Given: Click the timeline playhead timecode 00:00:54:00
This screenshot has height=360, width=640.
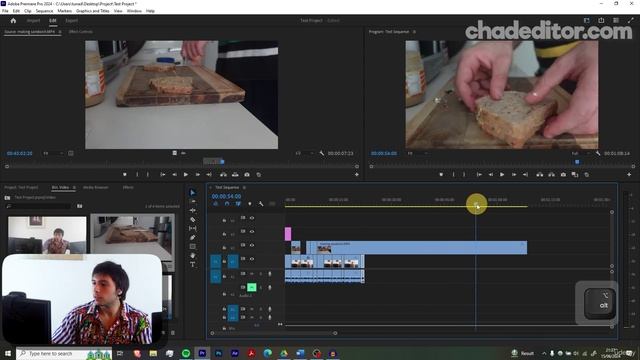Looking at the screenshot, I should pyautogui.click(x=226, y=196).
